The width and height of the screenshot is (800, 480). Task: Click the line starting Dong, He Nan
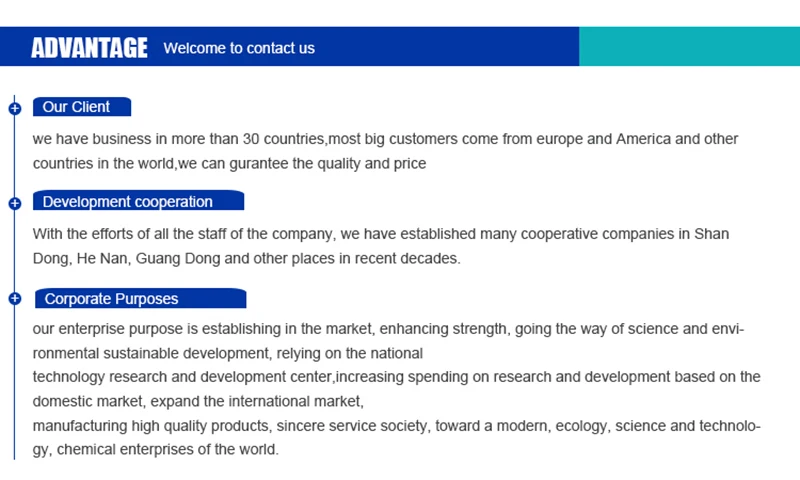point(246,258)
